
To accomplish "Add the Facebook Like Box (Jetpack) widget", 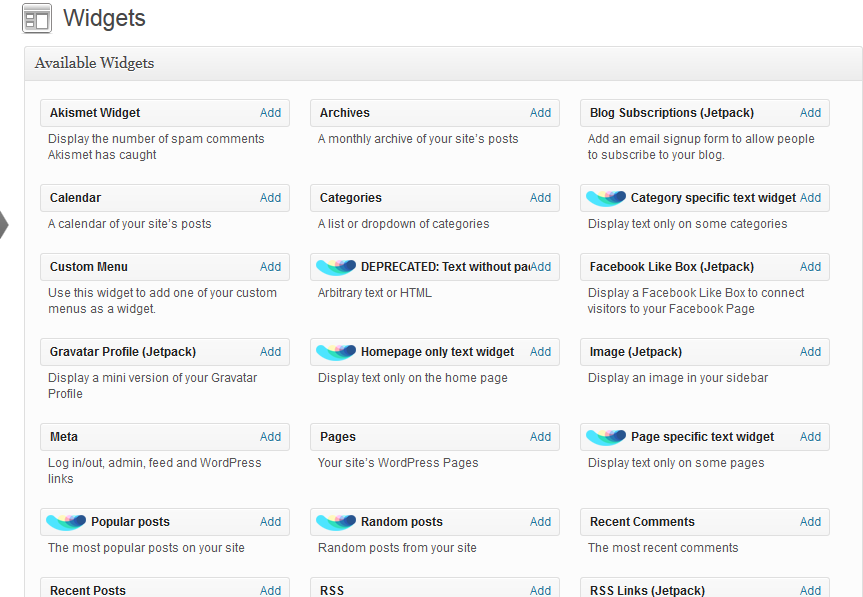I will tap(810, 267).
